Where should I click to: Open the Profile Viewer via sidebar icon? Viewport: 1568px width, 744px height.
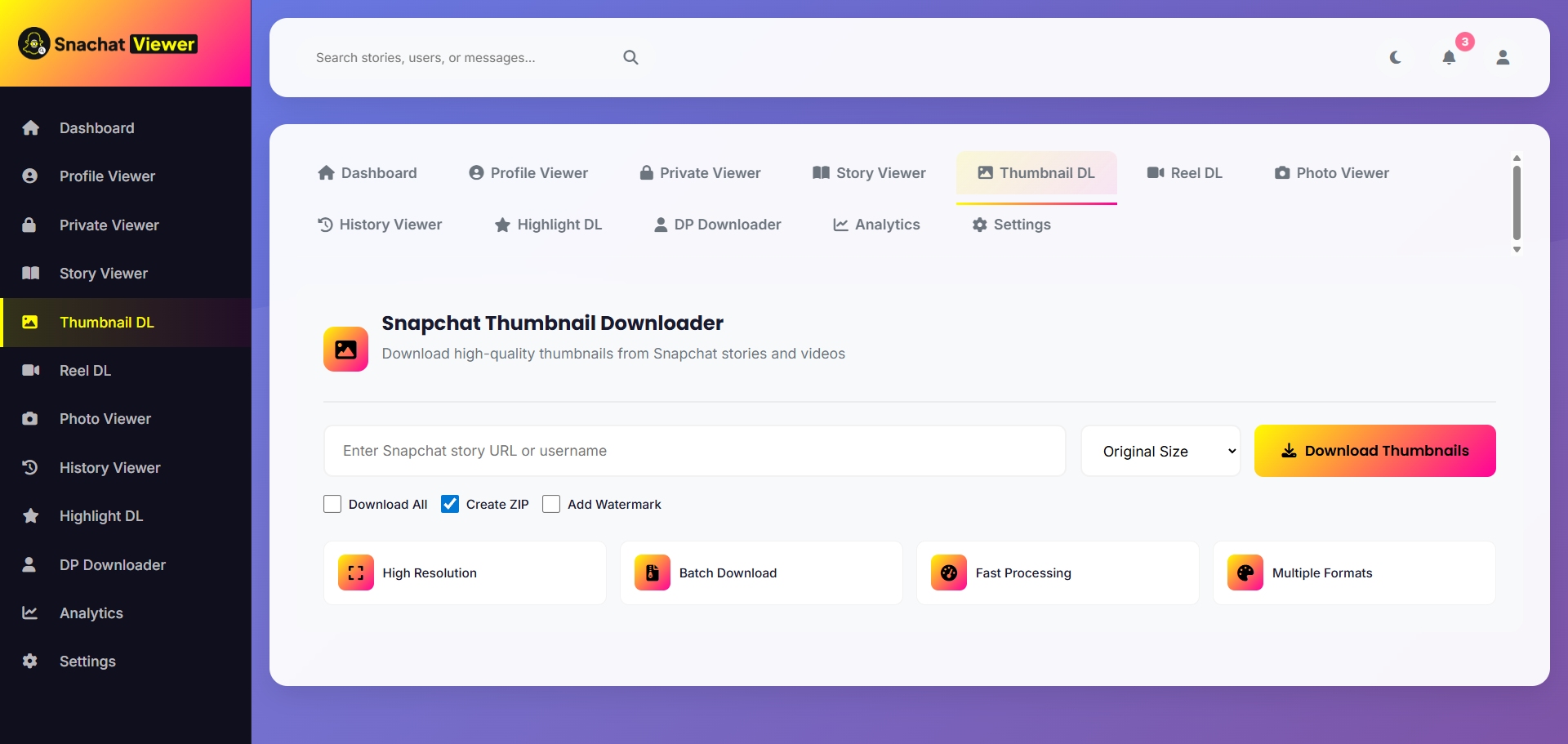click(x=29, y=176)
